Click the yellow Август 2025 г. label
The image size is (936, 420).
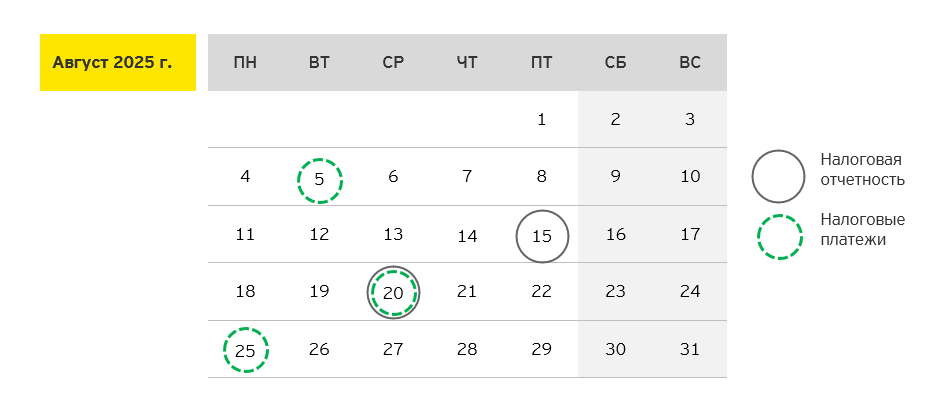117,63
